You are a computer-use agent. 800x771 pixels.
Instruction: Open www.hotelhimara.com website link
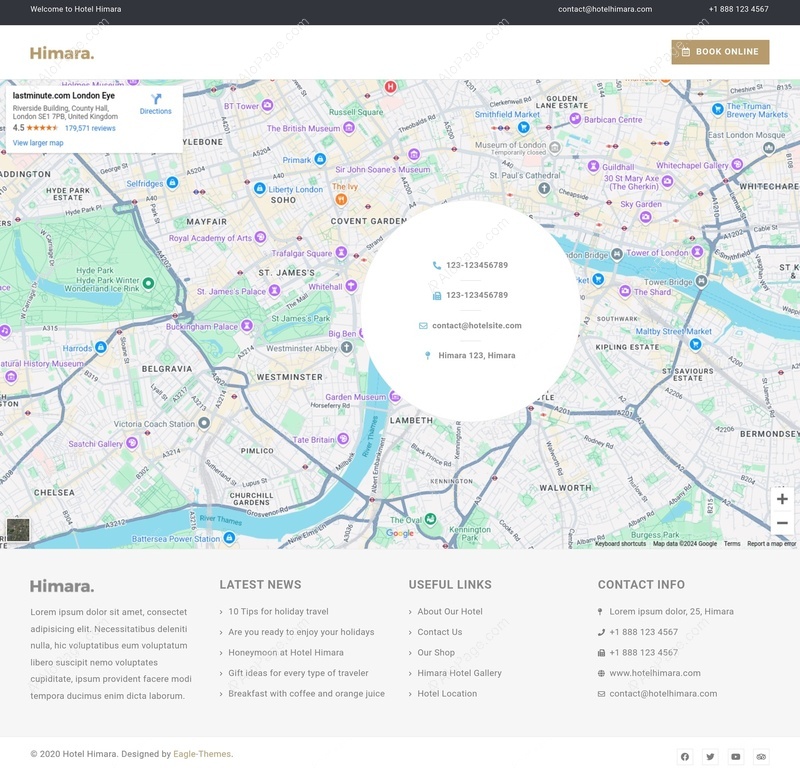click(655, 673)
